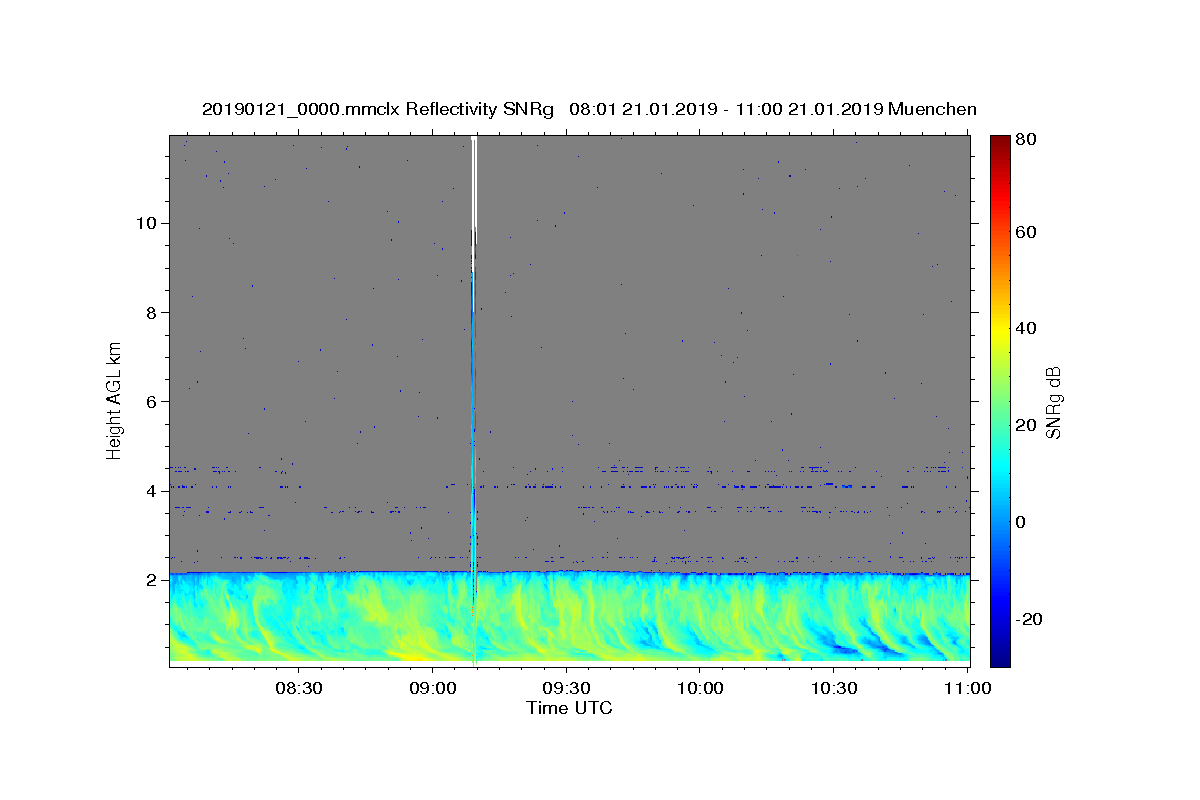The height and width of the screenshot is (800, 1200).
Task: Click the 08:30 time tick label
Action: click(298, 689)
